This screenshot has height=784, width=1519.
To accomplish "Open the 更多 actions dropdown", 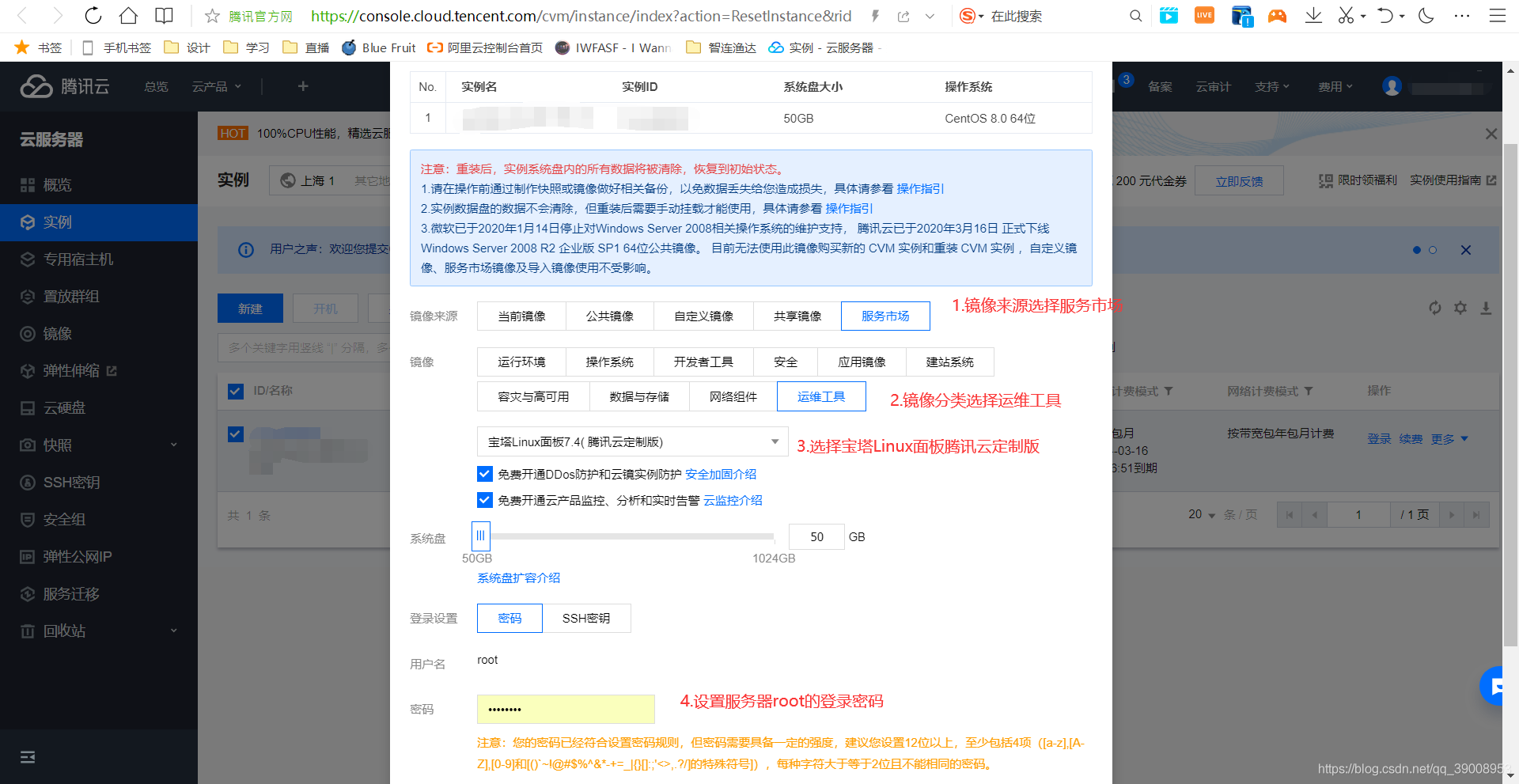I will tap(1449, 438).
